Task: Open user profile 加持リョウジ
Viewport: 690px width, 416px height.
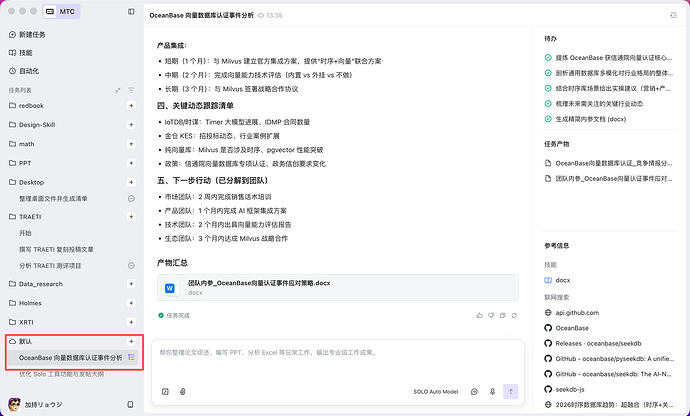Action: click(35, 404)
